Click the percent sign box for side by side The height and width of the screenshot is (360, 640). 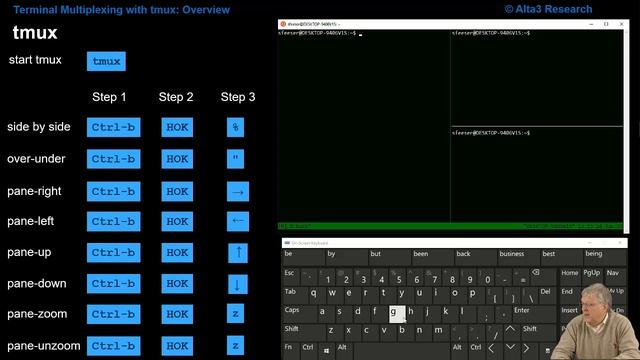(236, 127)
